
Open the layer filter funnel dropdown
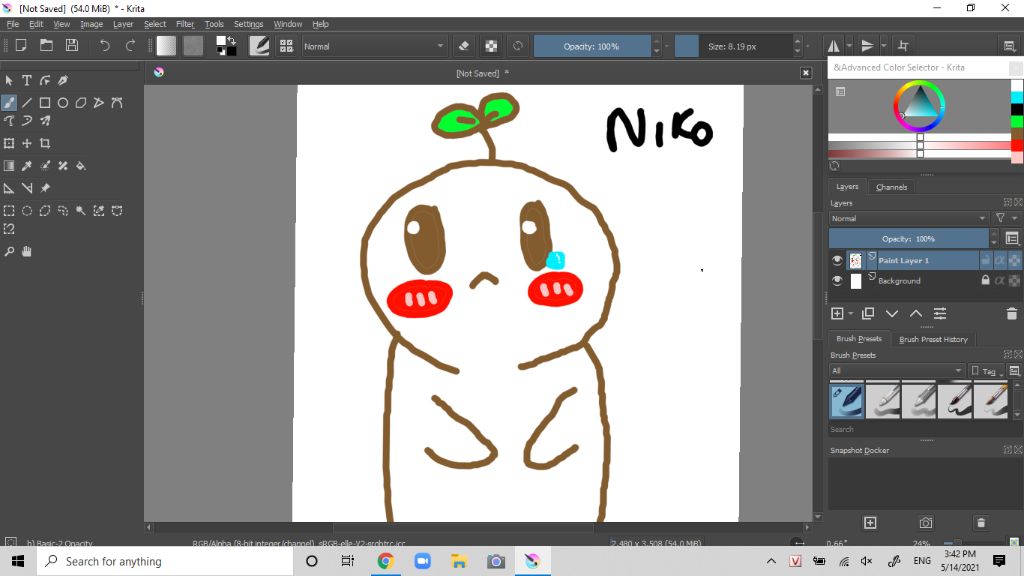(1004, 218)
